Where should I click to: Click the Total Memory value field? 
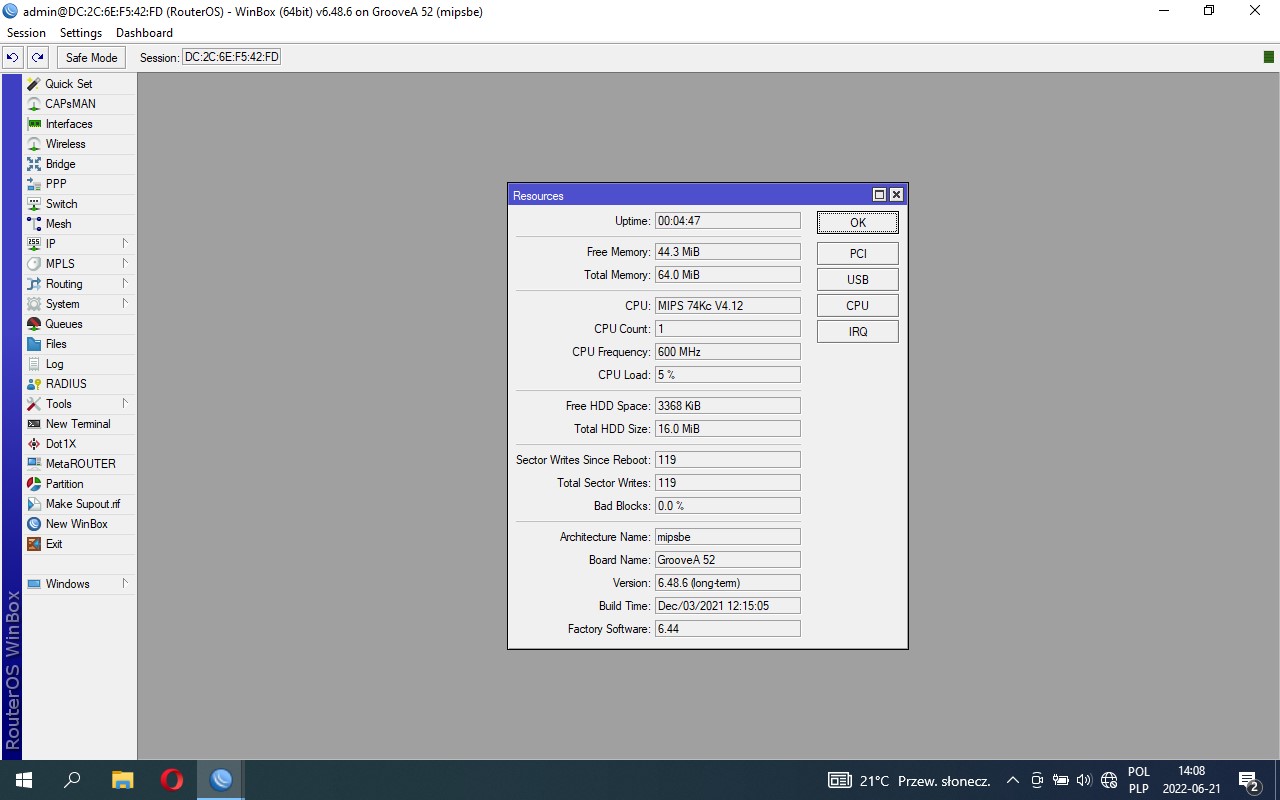click(728, 275)
